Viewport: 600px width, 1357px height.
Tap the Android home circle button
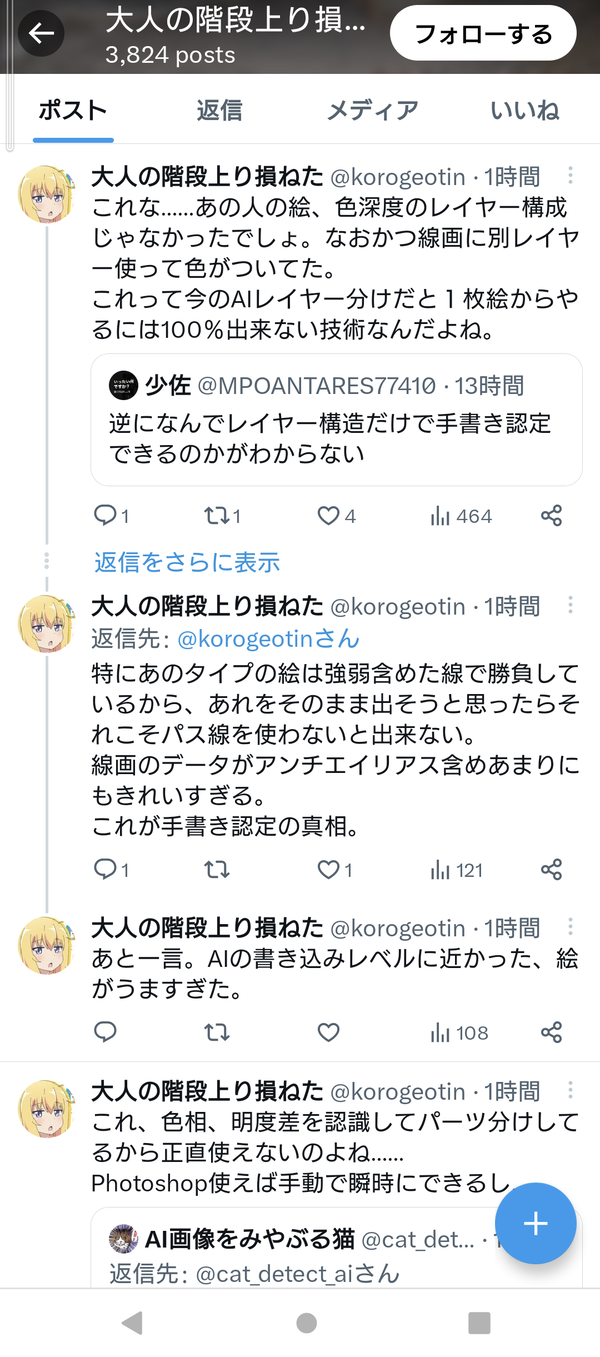coord(306,1323)
